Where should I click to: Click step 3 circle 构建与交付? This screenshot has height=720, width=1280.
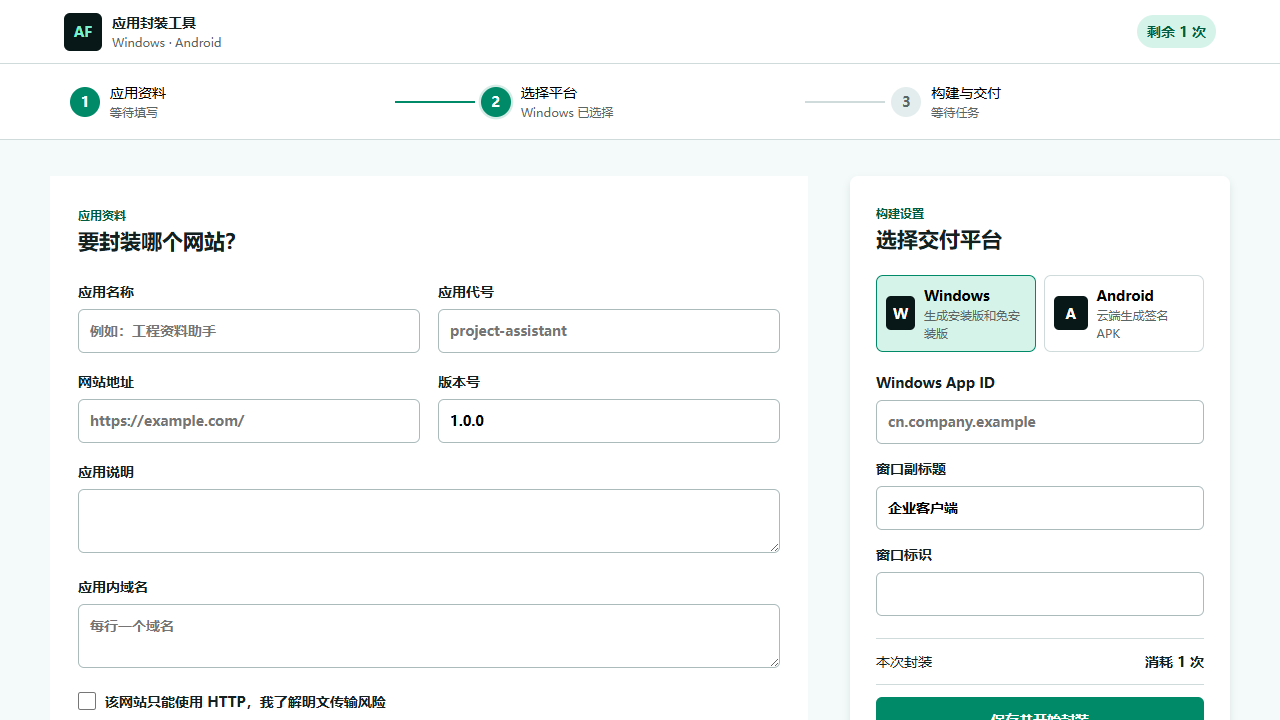[906, 102]
